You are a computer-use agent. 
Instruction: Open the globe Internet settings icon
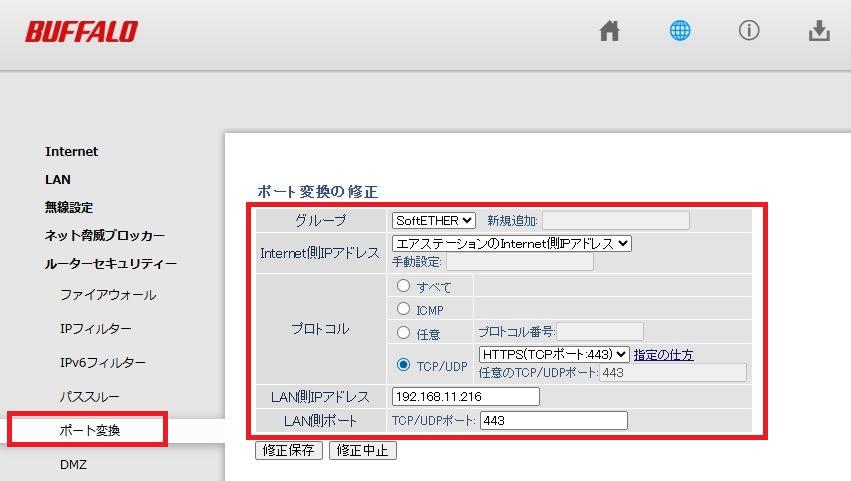pos(679,30)
